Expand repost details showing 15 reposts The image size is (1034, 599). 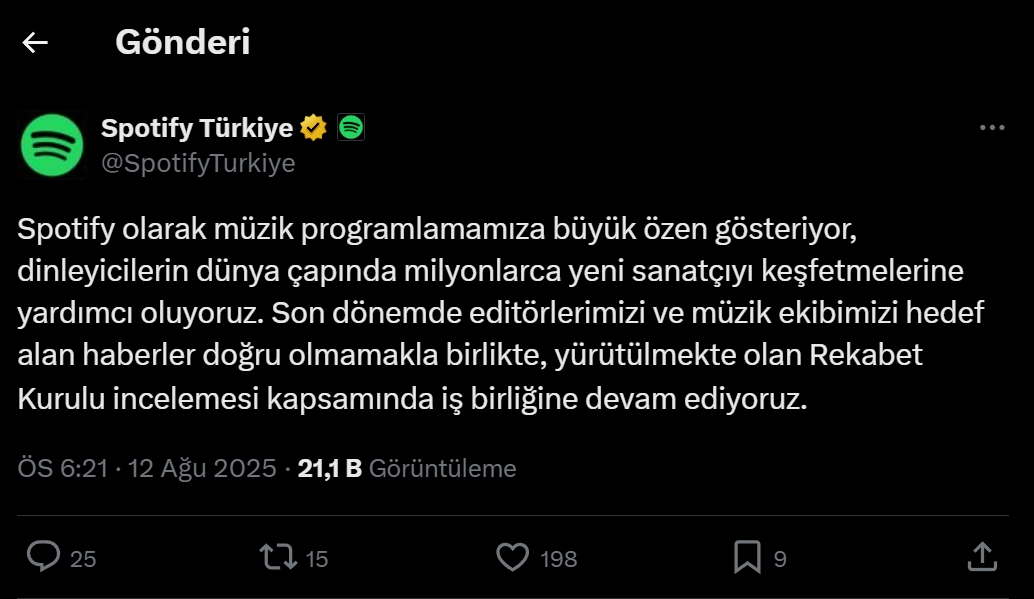coord(317,558)
